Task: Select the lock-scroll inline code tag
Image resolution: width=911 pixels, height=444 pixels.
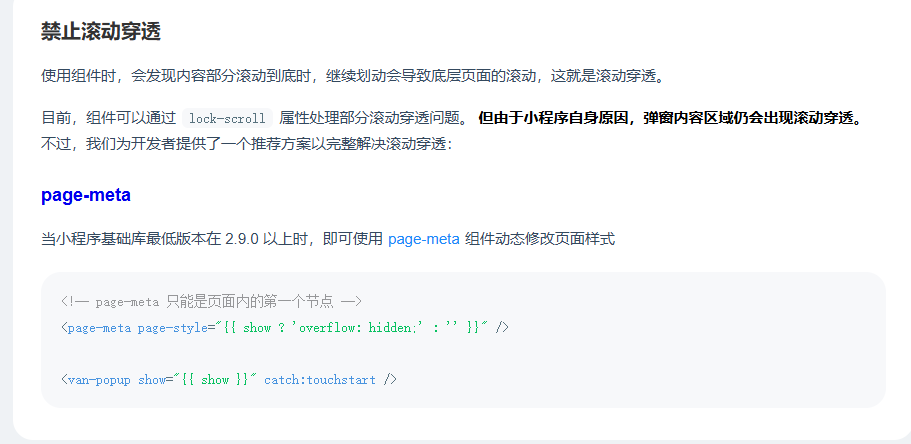Action: tap(227, 119)
